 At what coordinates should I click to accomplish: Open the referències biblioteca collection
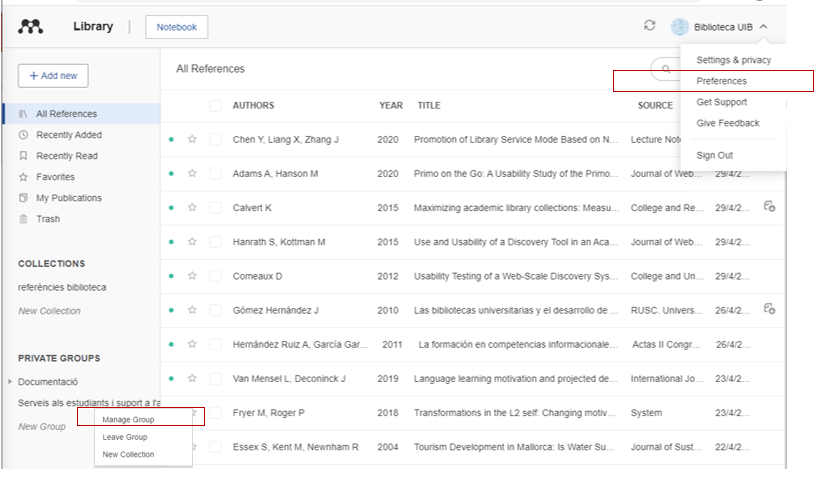click(62, 287)
